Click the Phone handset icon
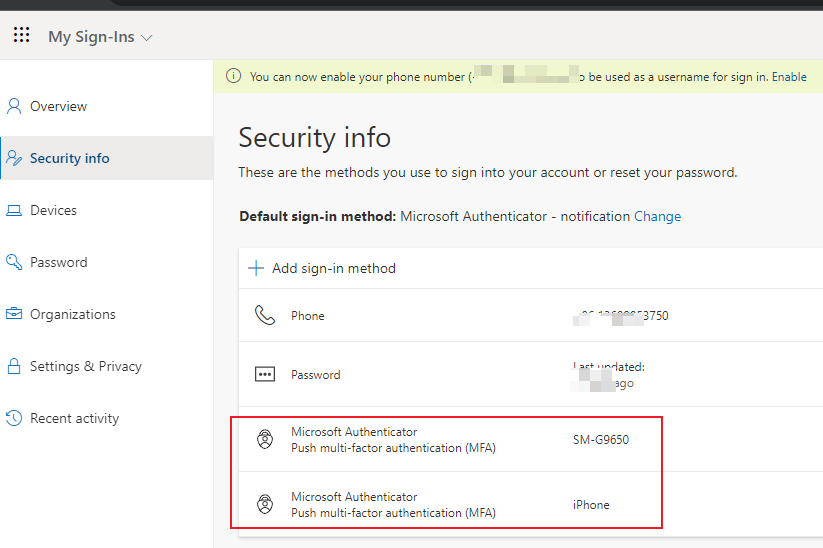823x548 pixels. click(265, 315)
